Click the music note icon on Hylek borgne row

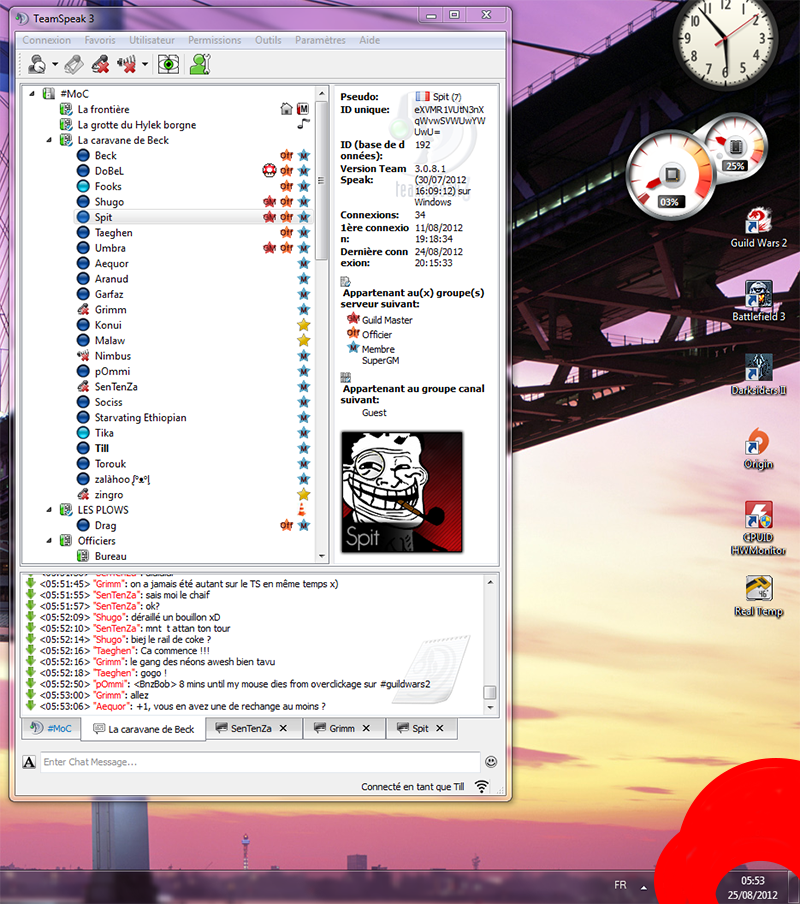tap(303, 124)
